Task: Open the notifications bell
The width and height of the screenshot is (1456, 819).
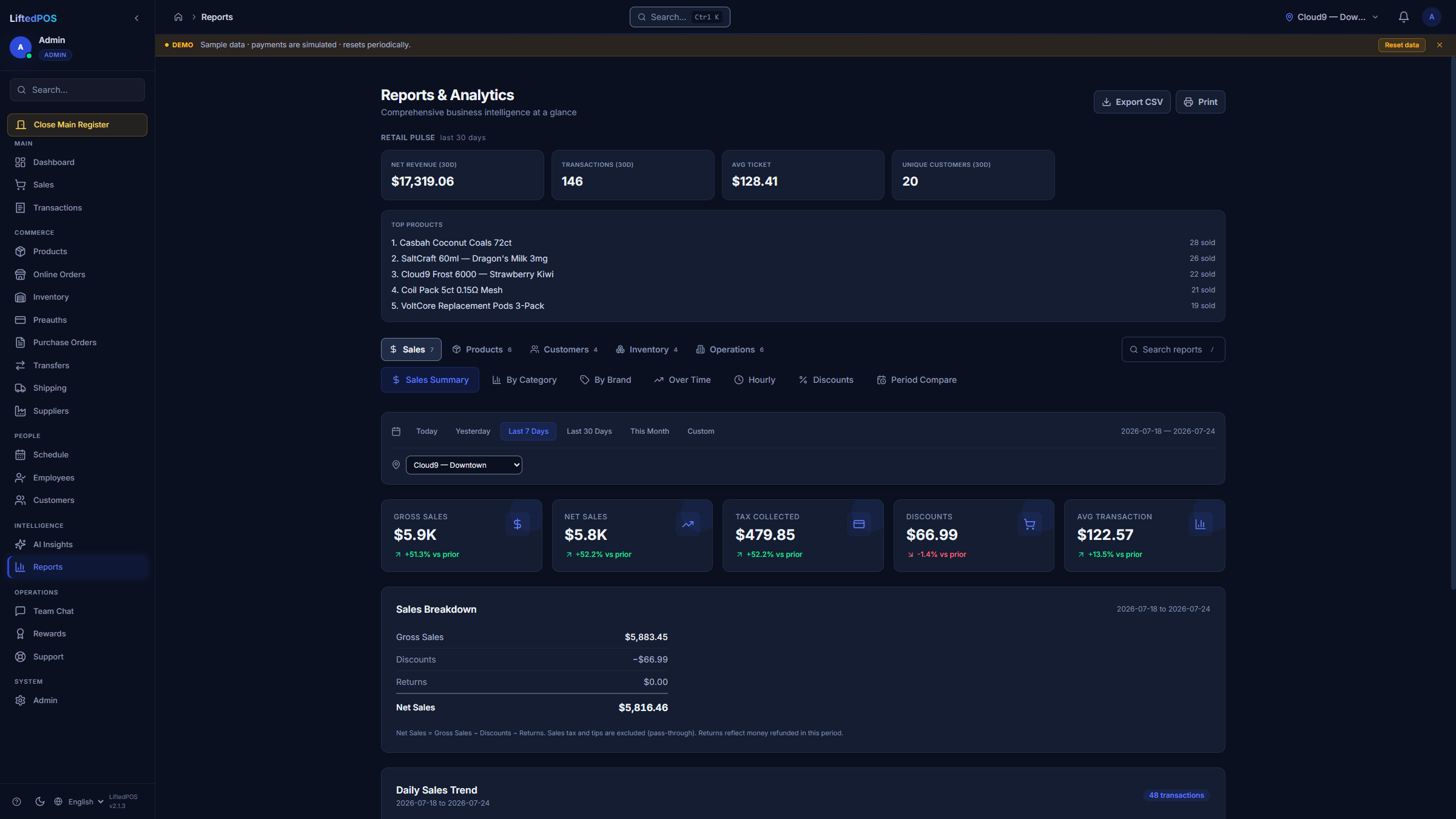Action: coord(1403,17)
